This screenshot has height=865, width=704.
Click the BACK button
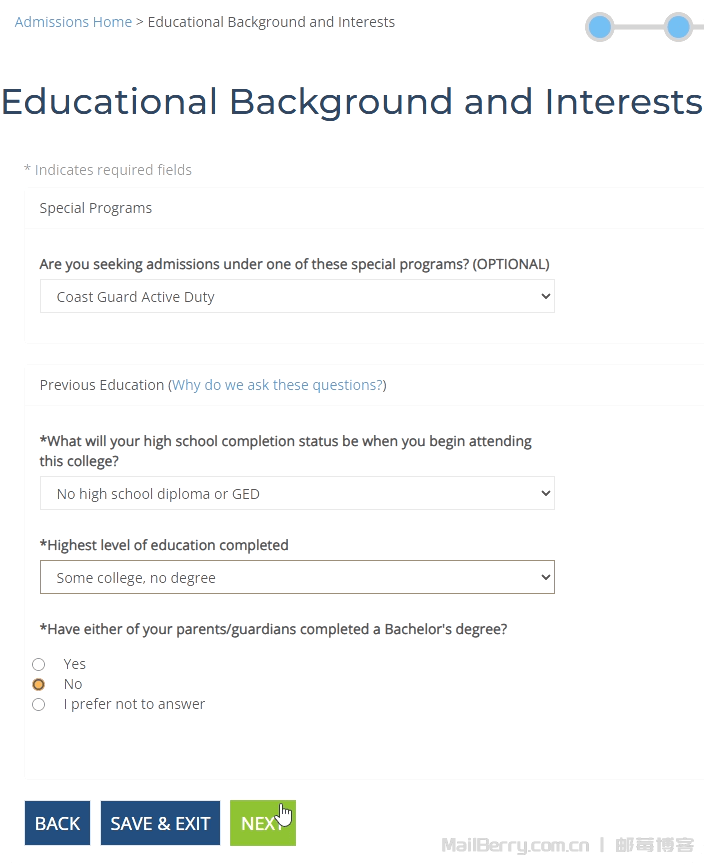tap(57, 823)
